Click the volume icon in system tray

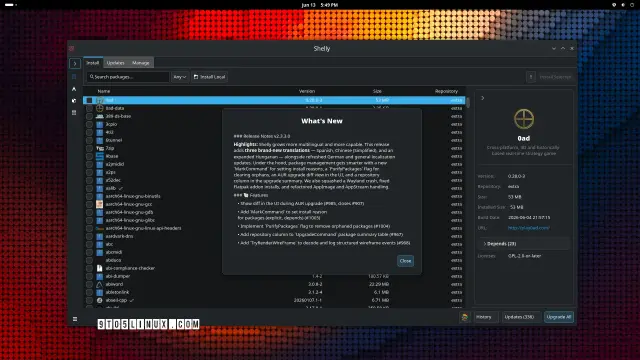pos(623,5)
